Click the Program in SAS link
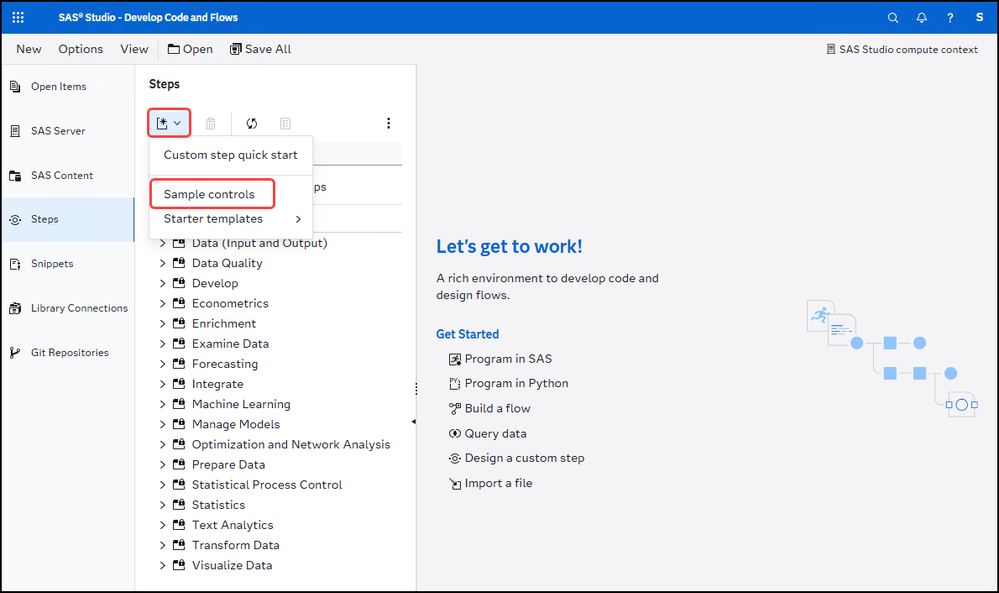 pyautogui.click(x=501, y=359)
